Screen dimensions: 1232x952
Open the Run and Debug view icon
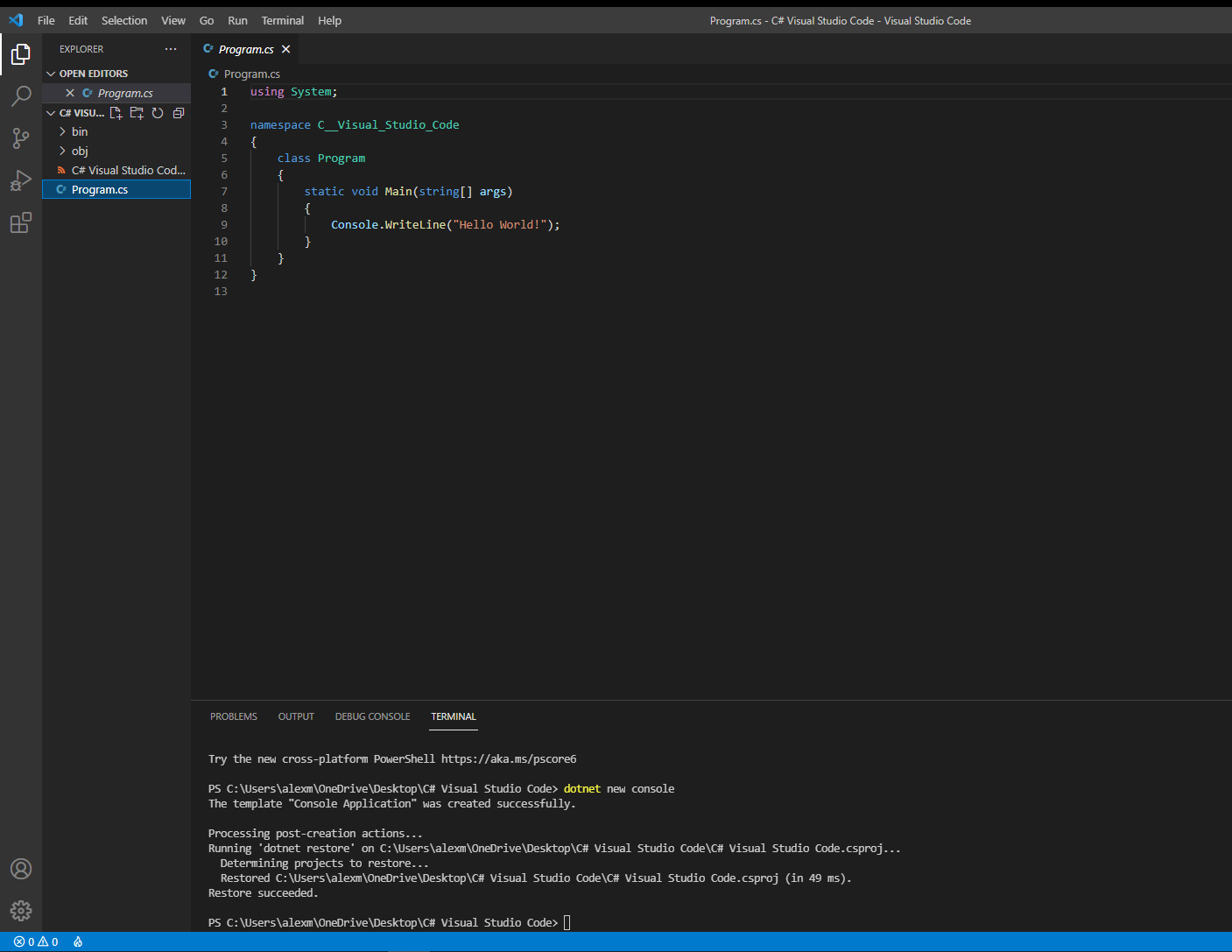pyautogui.click(x=21, y=180)
